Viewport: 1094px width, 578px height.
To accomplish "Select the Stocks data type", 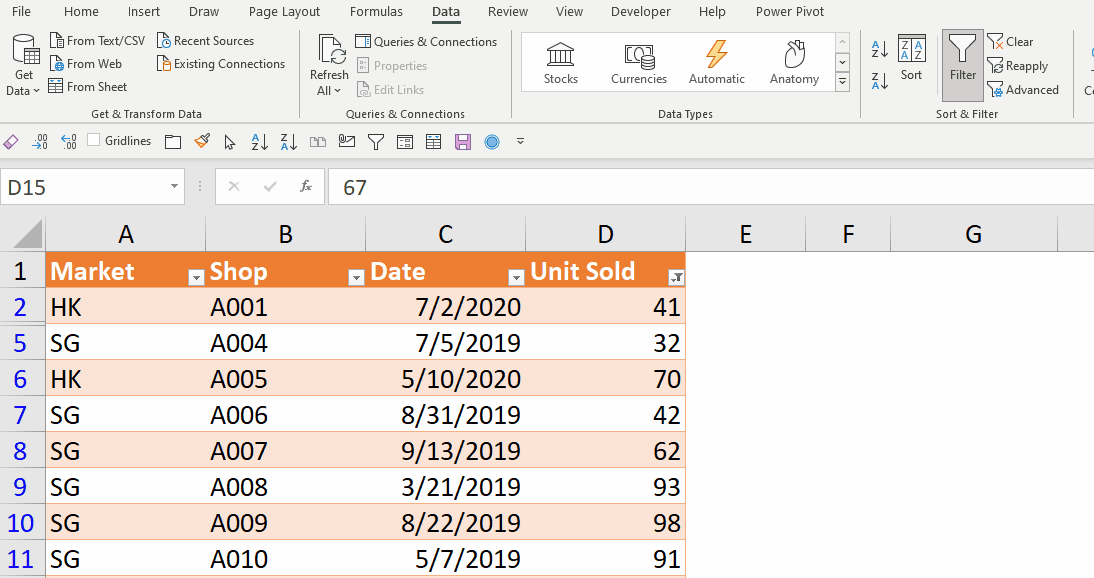I will point(560,62).
